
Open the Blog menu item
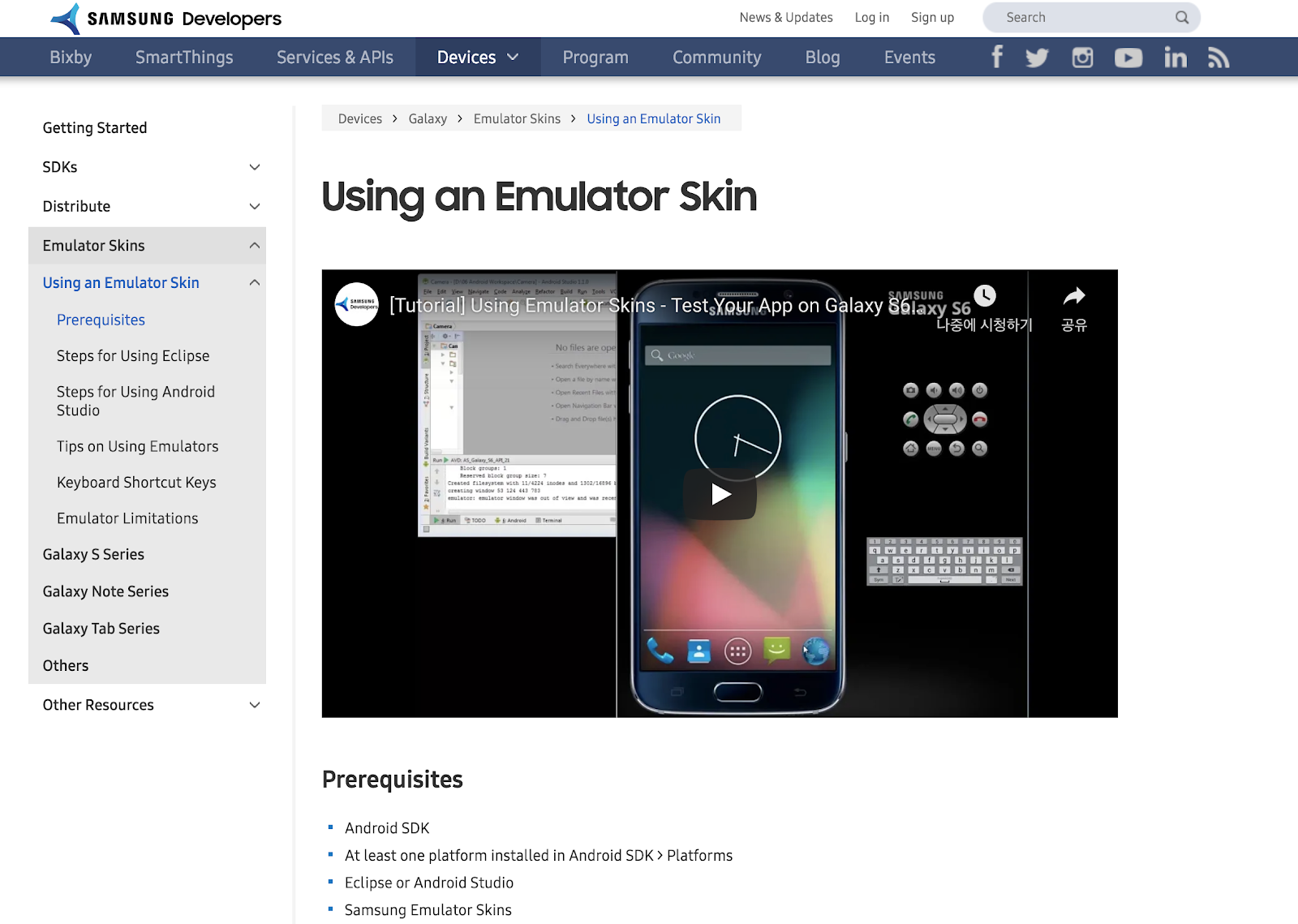pos(823,57)
